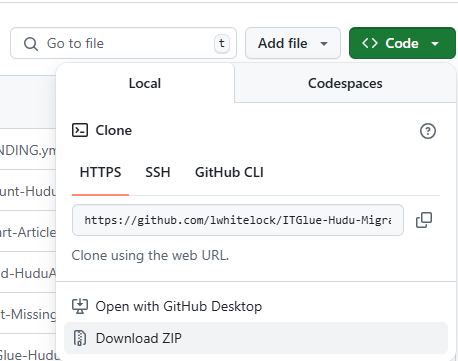The image size is (458, 361).
Task: Click the clone URL text field
Action: tap(238, 220)
